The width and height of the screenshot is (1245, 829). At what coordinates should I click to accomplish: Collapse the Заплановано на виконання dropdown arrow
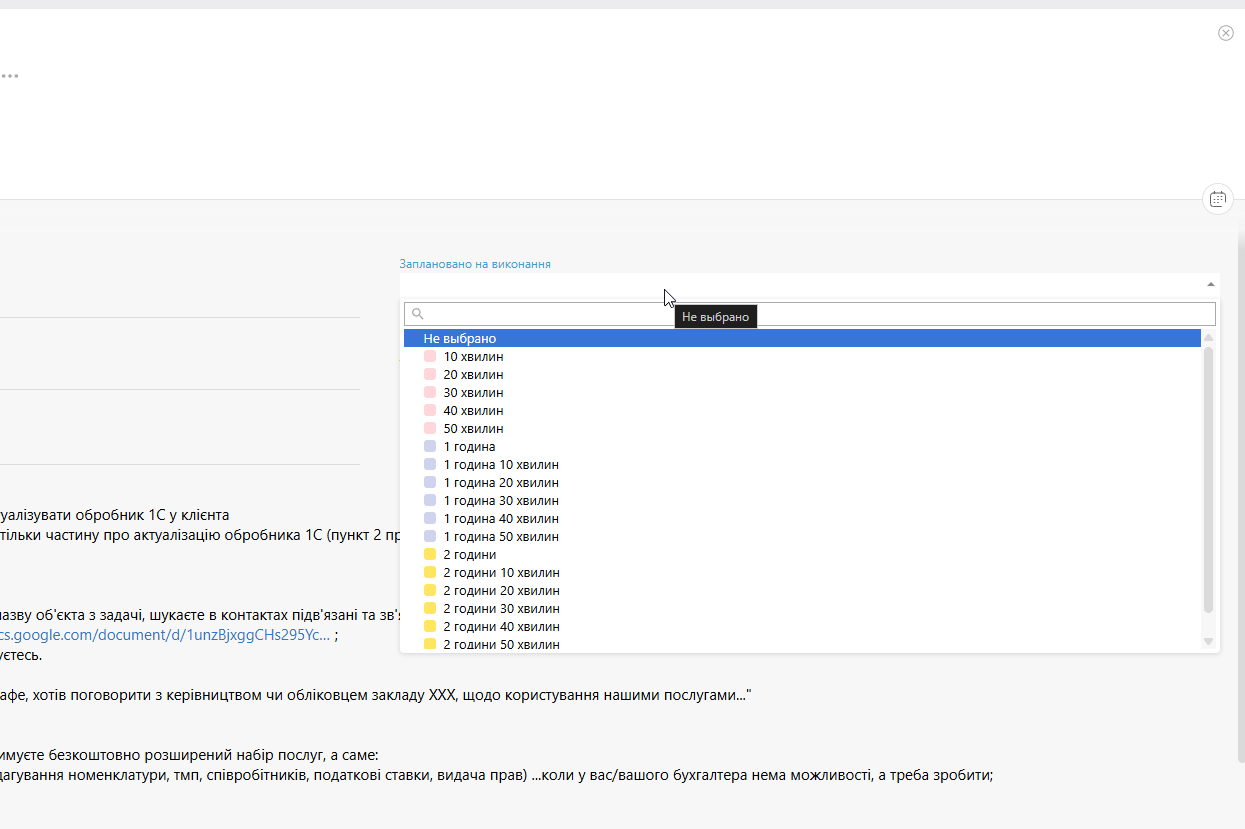(1211, 284)
